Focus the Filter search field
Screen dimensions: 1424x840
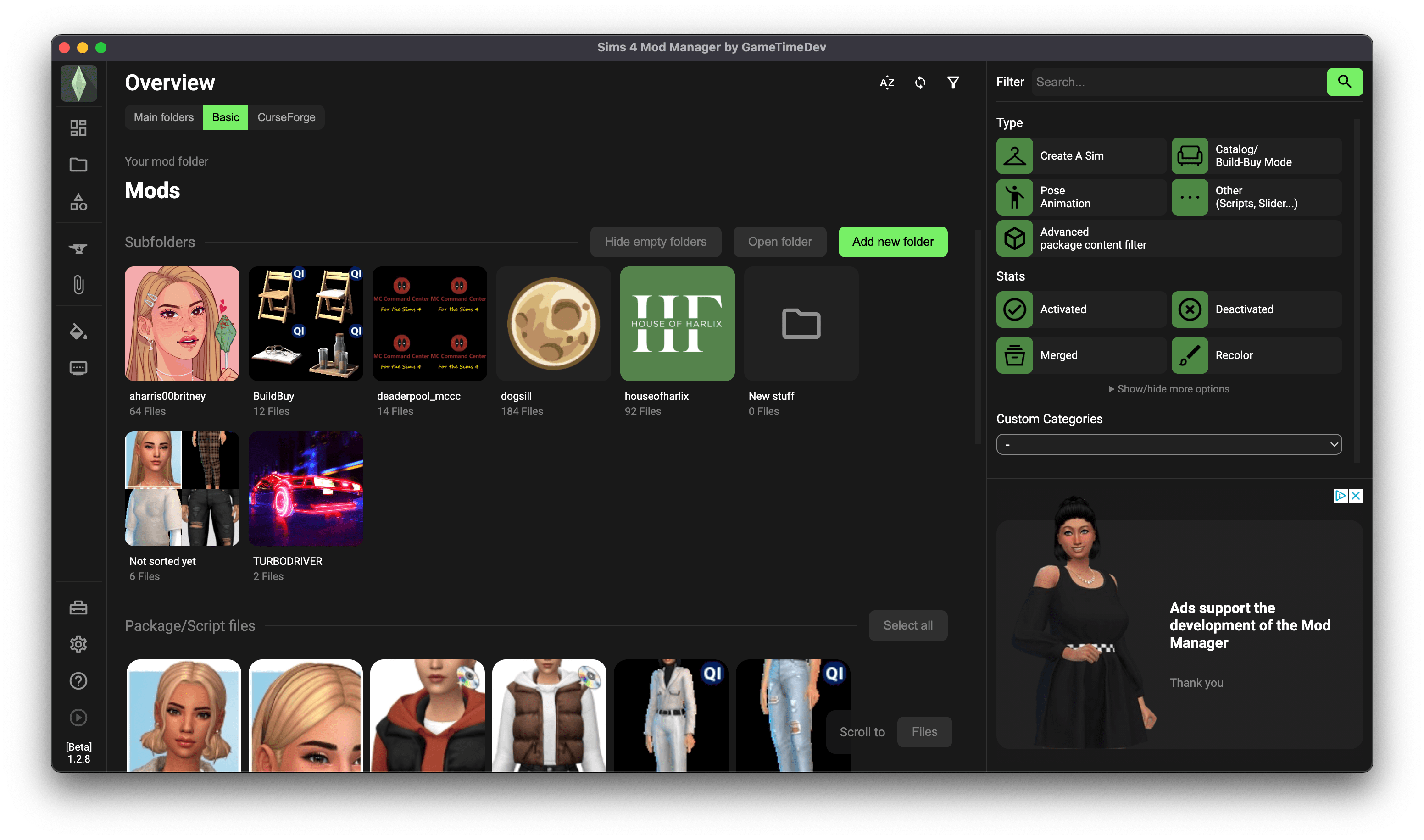1179,82
